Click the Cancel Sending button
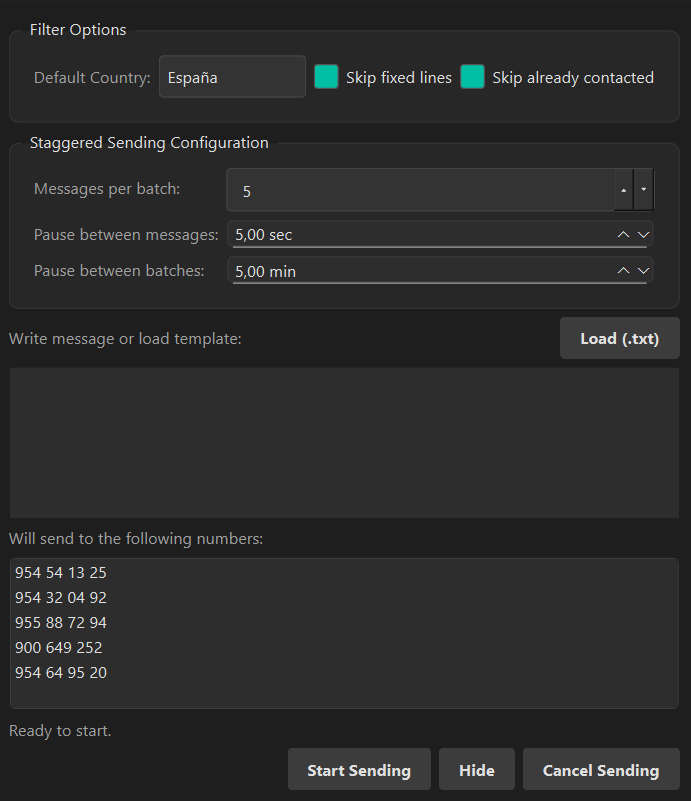Screen dimensions: 691x801 click(x=601, y=769)
